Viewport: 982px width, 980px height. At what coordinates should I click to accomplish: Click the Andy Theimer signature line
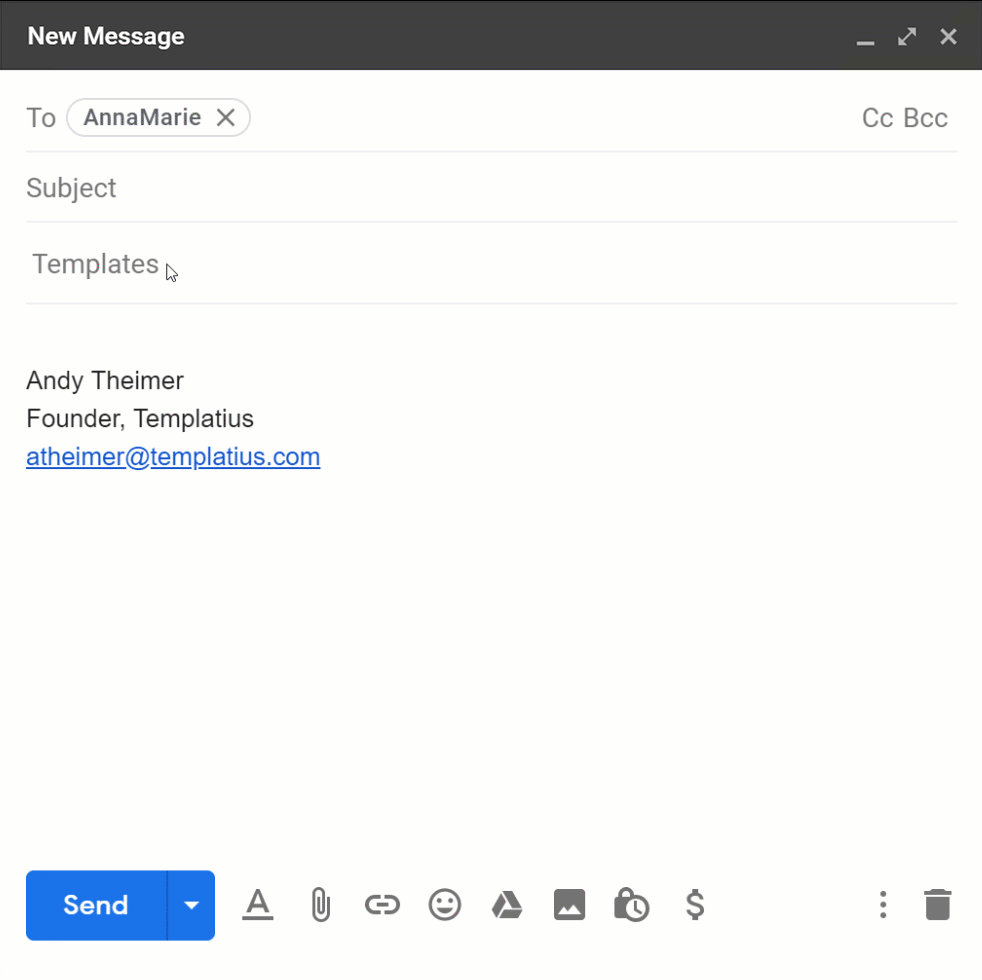105,381
